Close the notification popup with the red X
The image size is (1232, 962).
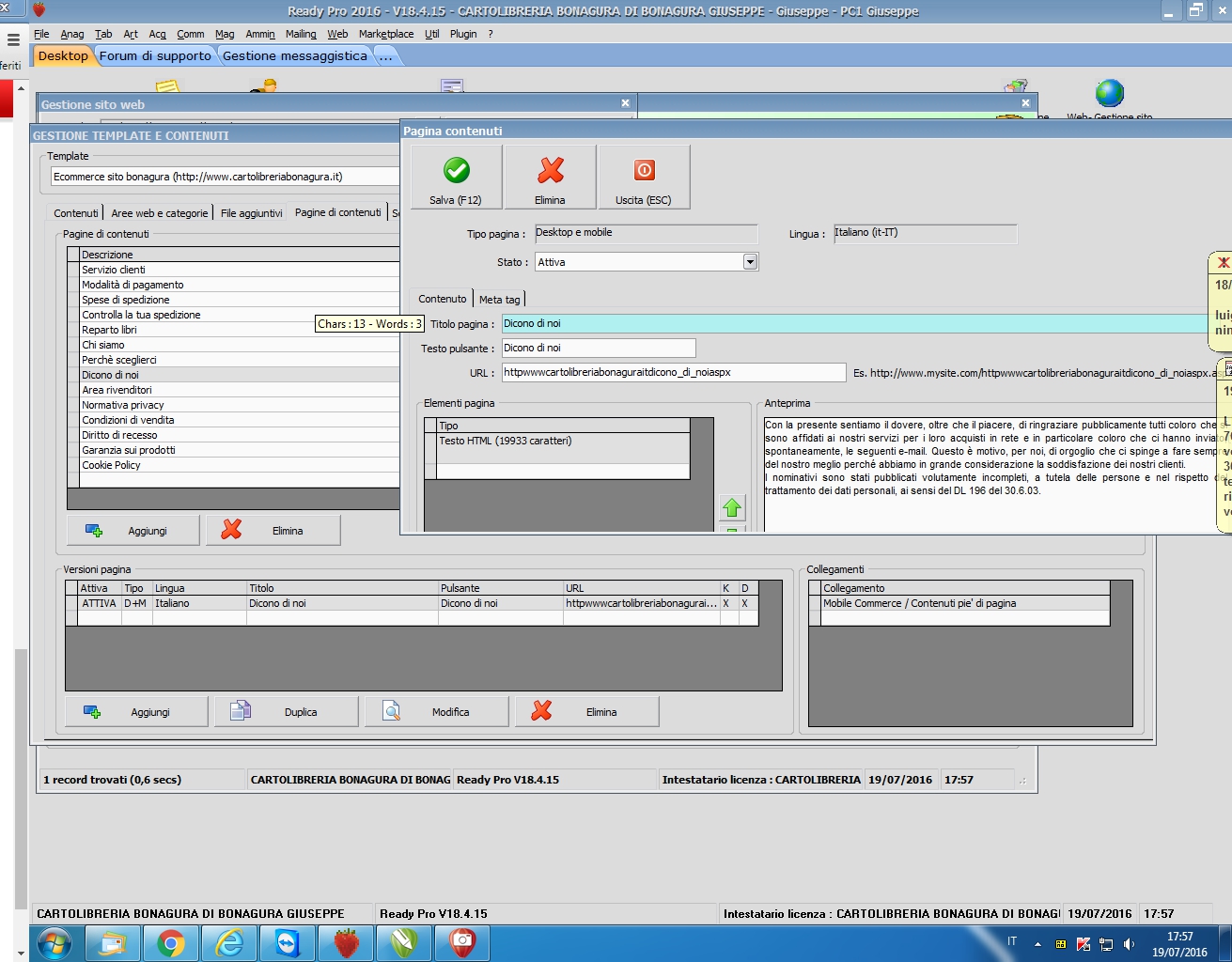pos(1223,263)
